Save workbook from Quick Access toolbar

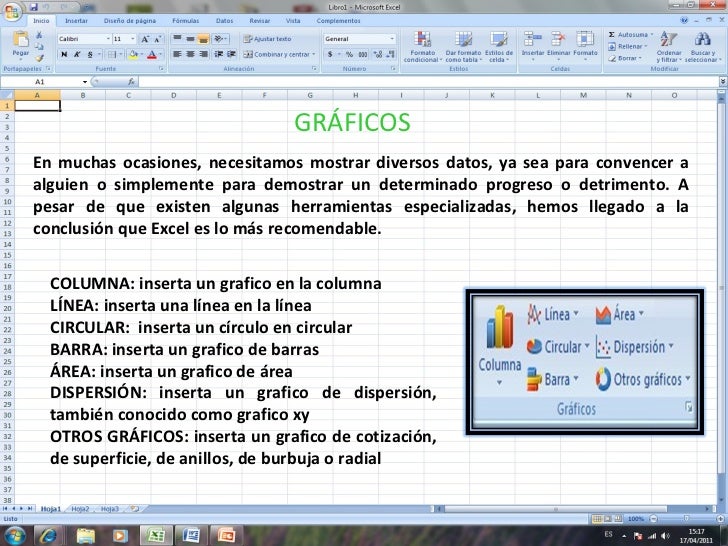(33, 7)
